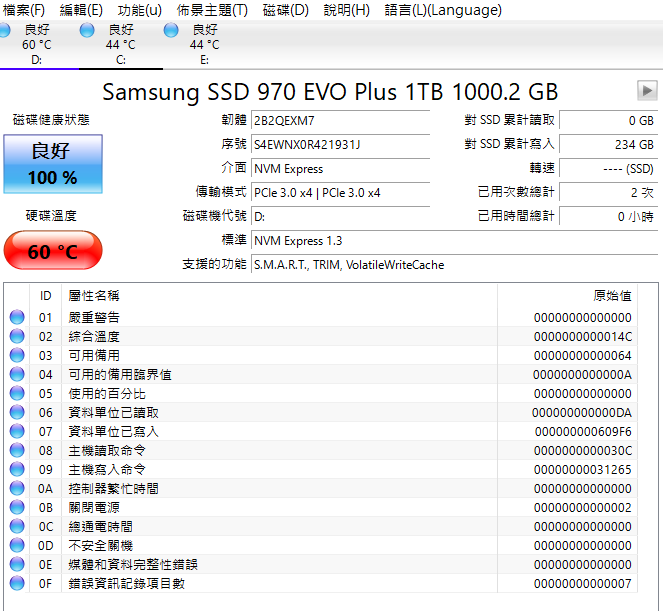This screenshot has width=663, height=611.
Task: Click the supported features field with TRIM
Action: pos(455,265)
